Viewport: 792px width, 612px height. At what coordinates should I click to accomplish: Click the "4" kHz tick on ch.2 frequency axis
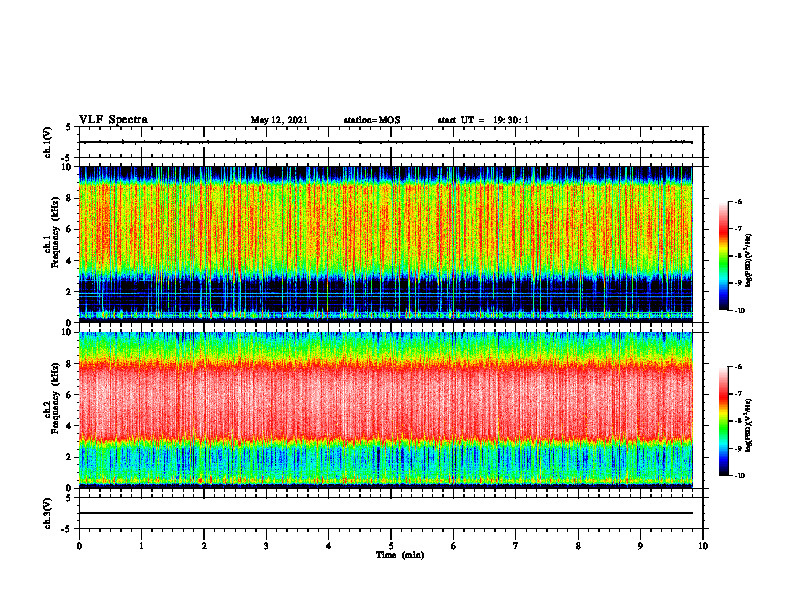click(70, 426)
